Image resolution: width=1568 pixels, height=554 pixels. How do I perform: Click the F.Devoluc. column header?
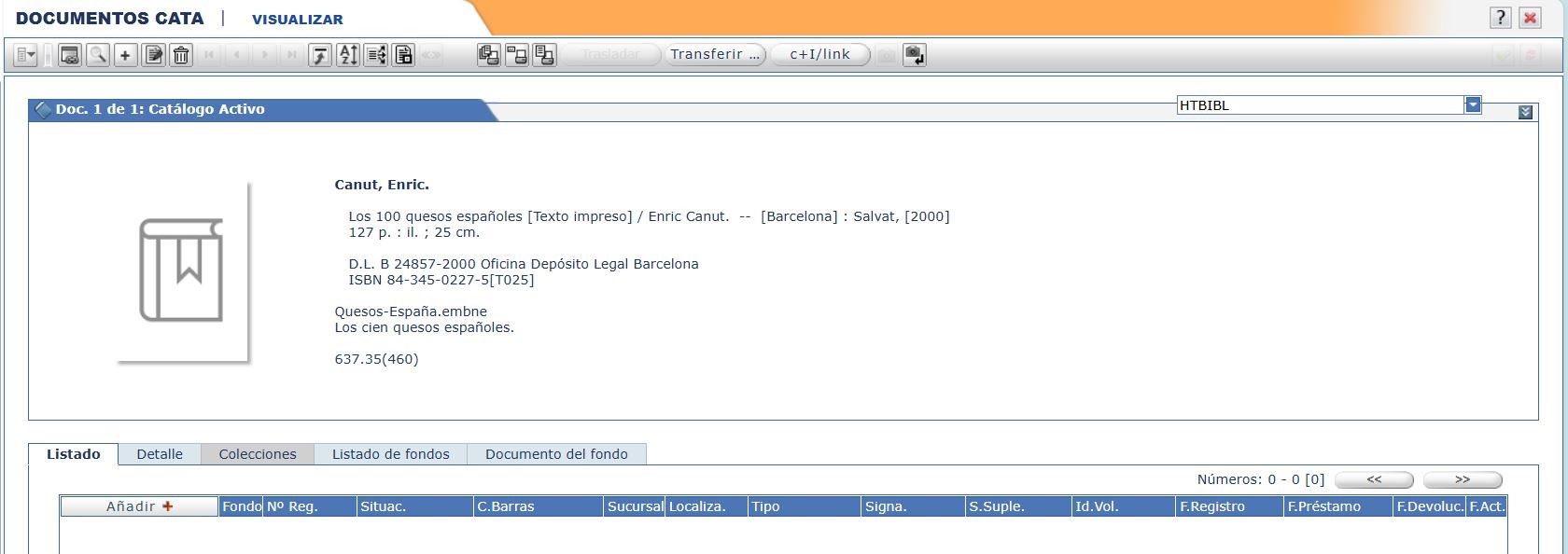coord(1430,506)
